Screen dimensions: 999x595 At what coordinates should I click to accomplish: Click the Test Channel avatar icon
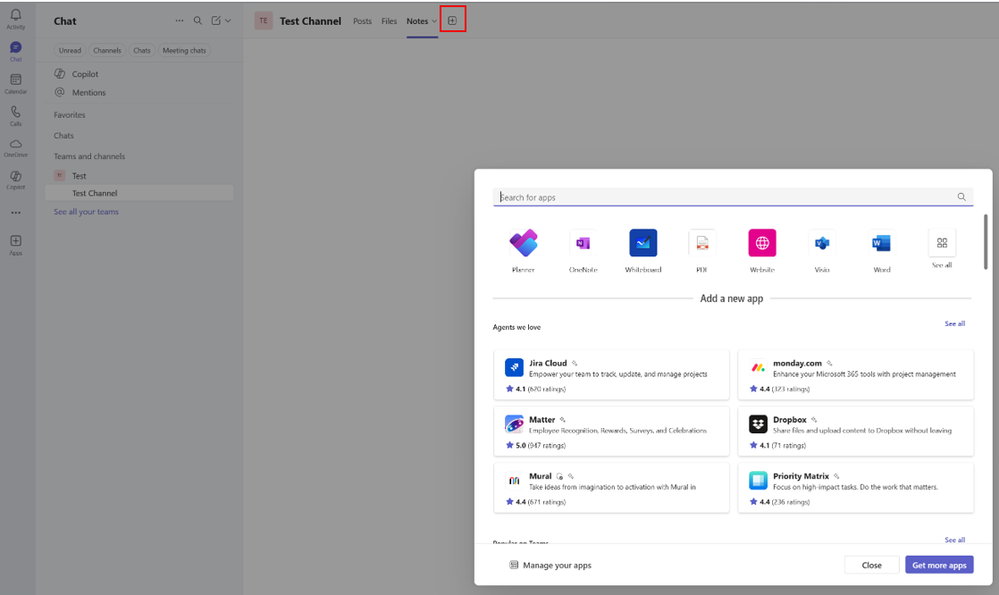pos(263,20)
